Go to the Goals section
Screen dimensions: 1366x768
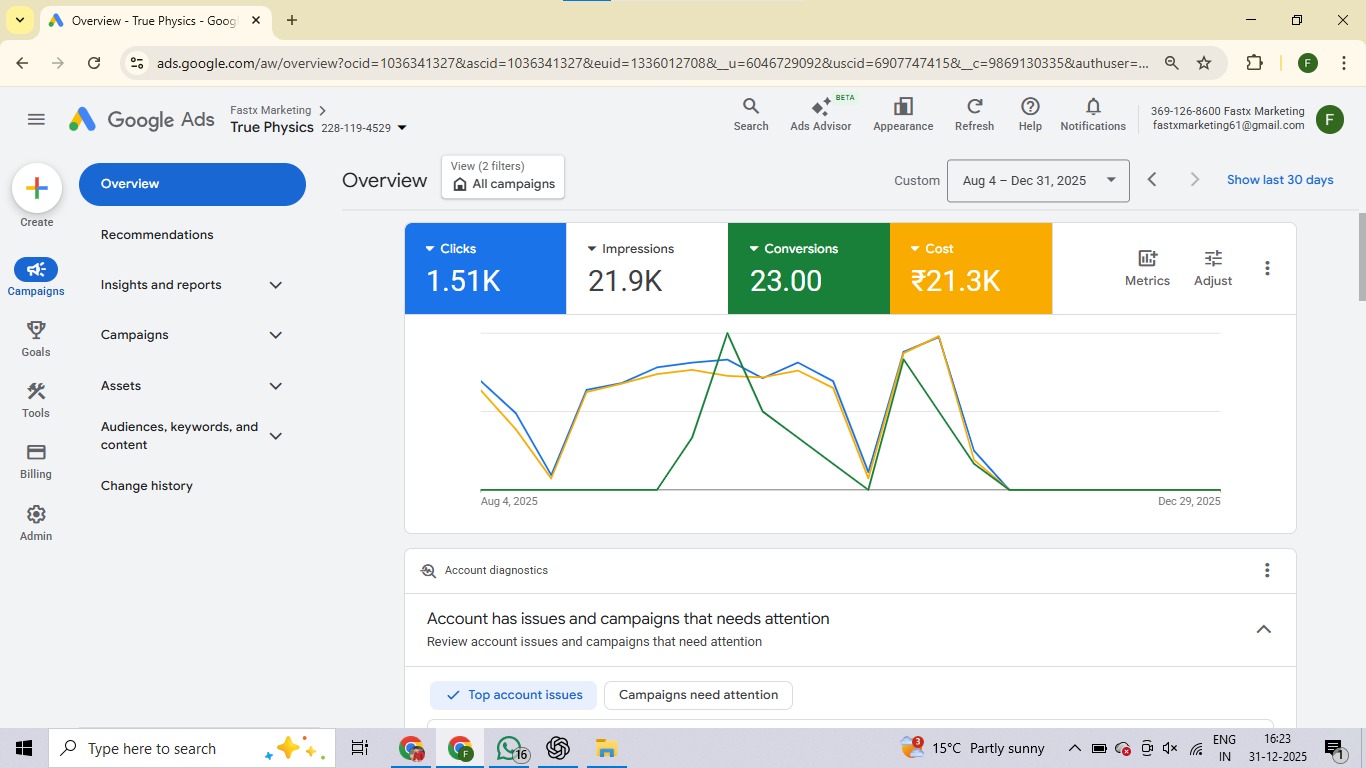tap(35, 338)
